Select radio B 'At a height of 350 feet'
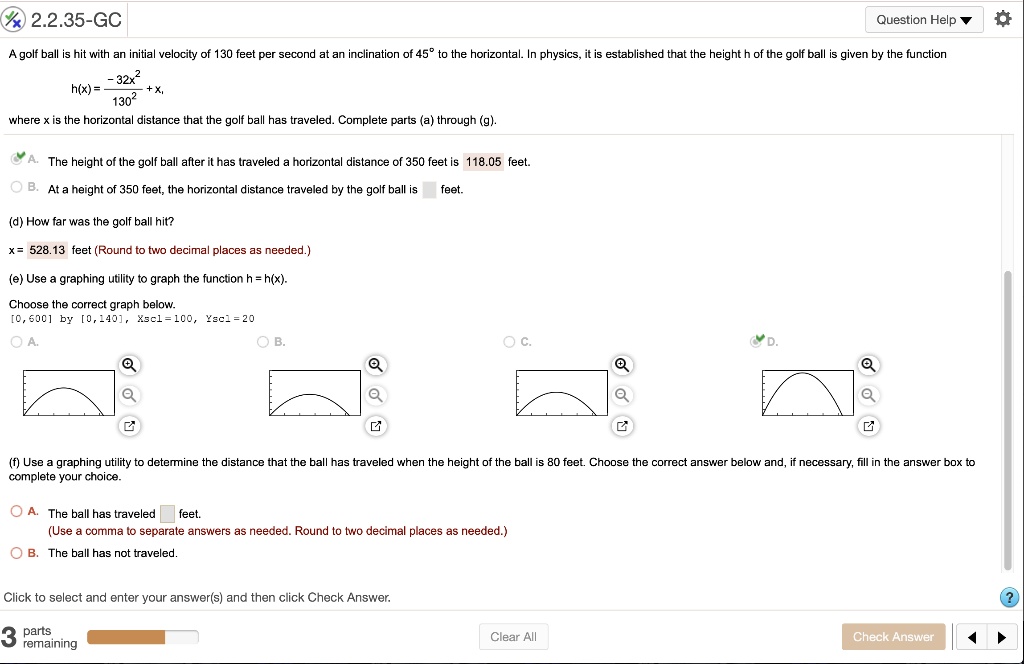Screen dimensions: 1024x664 (x=17, y=188)
